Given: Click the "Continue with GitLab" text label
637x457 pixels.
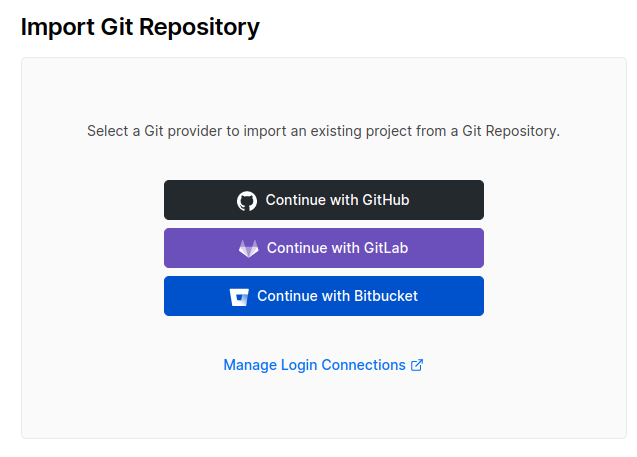Looking at the screenshot, I should tap(337, 248).
